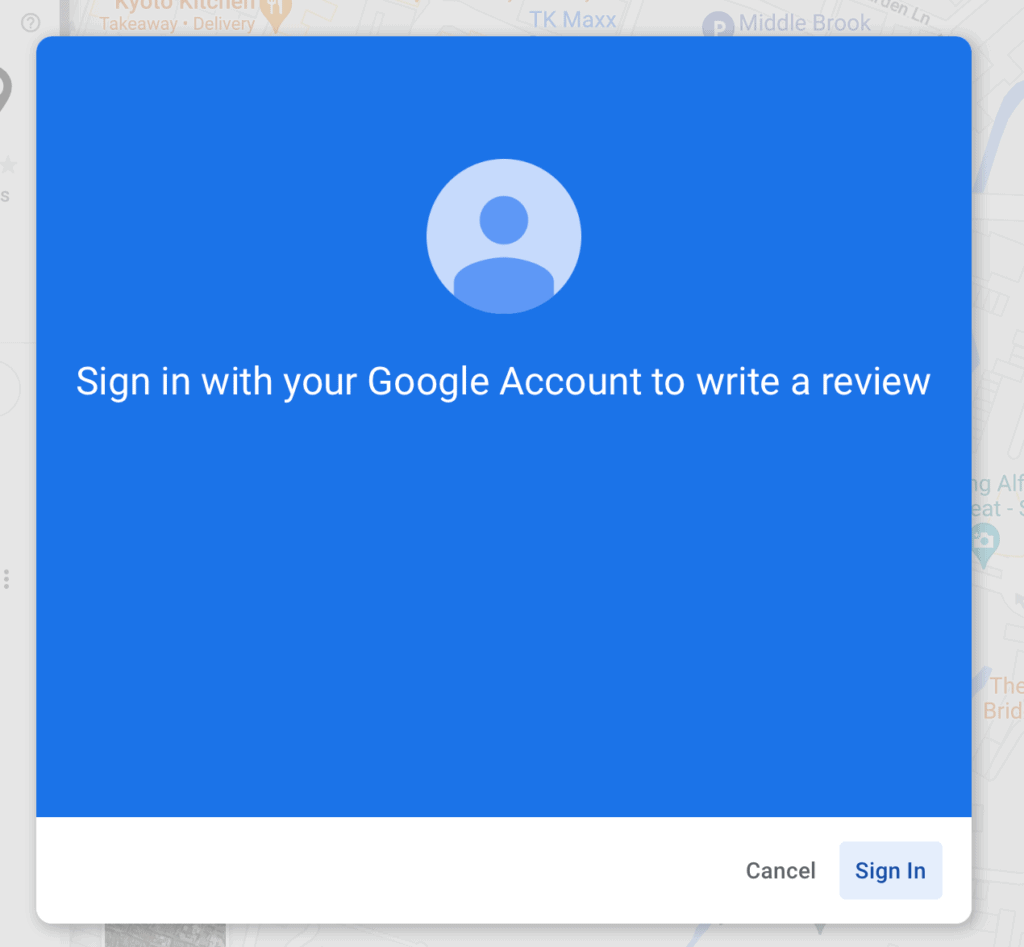This screenshot has height=947, width=1024.
Task: Click the Kyoto Kitchen place name
Action: (185, 5)
